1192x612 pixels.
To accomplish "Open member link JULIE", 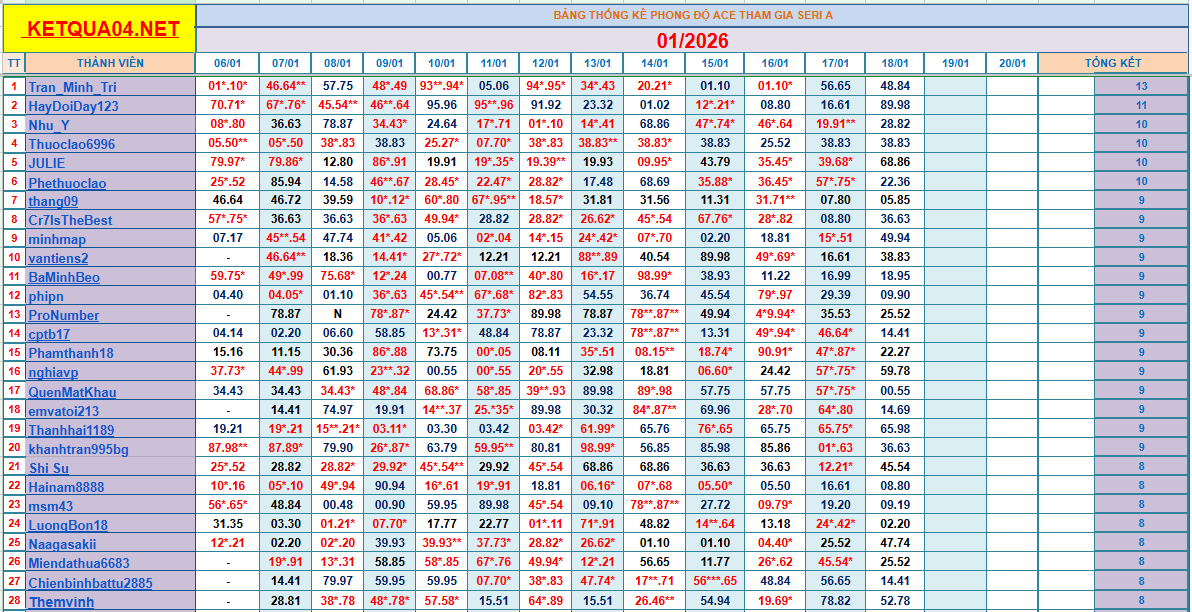I will [46, 163].
